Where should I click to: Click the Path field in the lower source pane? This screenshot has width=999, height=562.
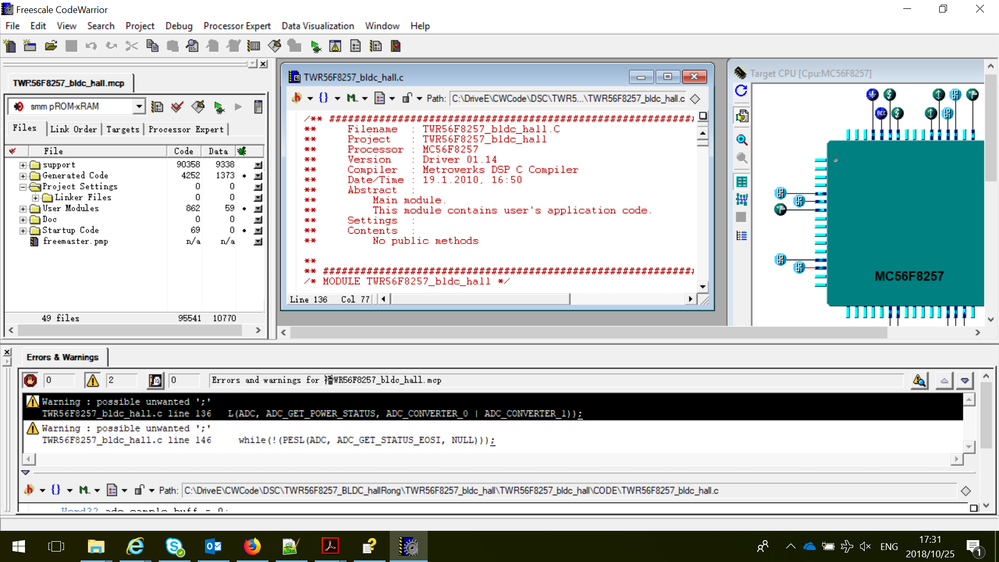pyautogui.click(x=570, y=491)
